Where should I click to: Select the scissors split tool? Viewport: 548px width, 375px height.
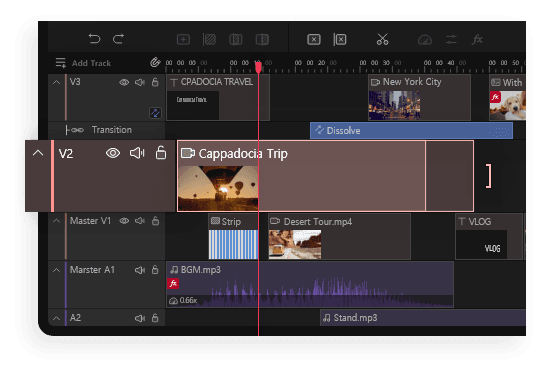pos(382,39)
